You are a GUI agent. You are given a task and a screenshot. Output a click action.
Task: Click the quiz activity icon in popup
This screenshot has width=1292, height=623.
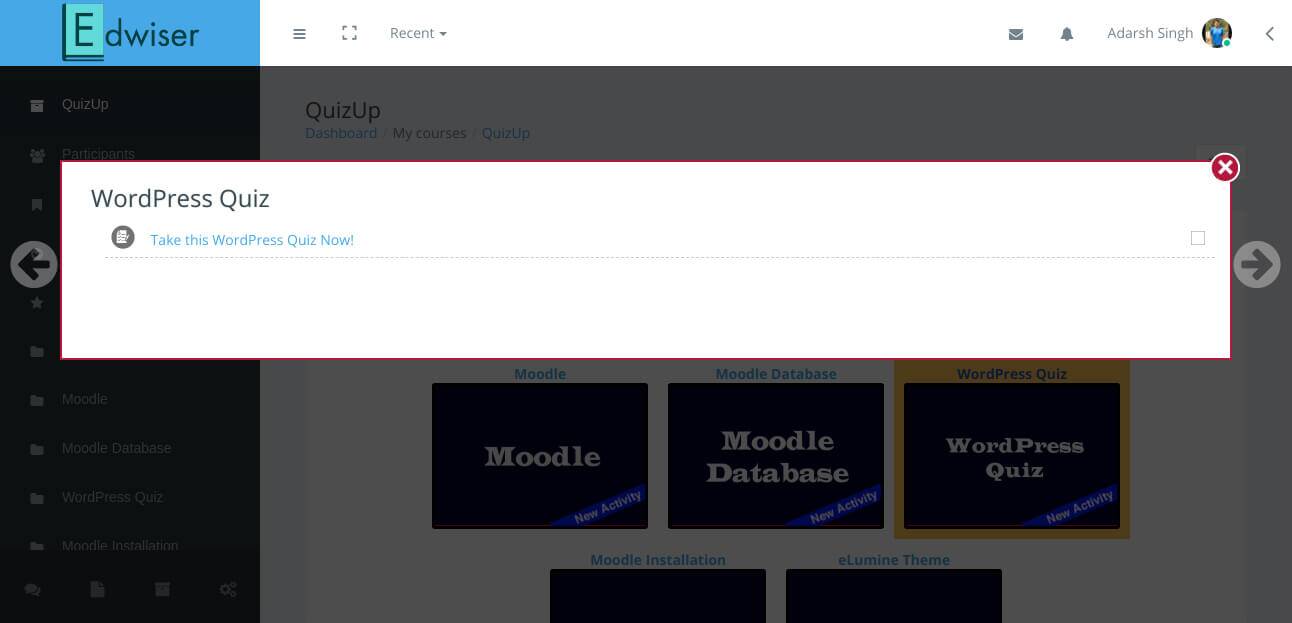(x=123, y=237)
